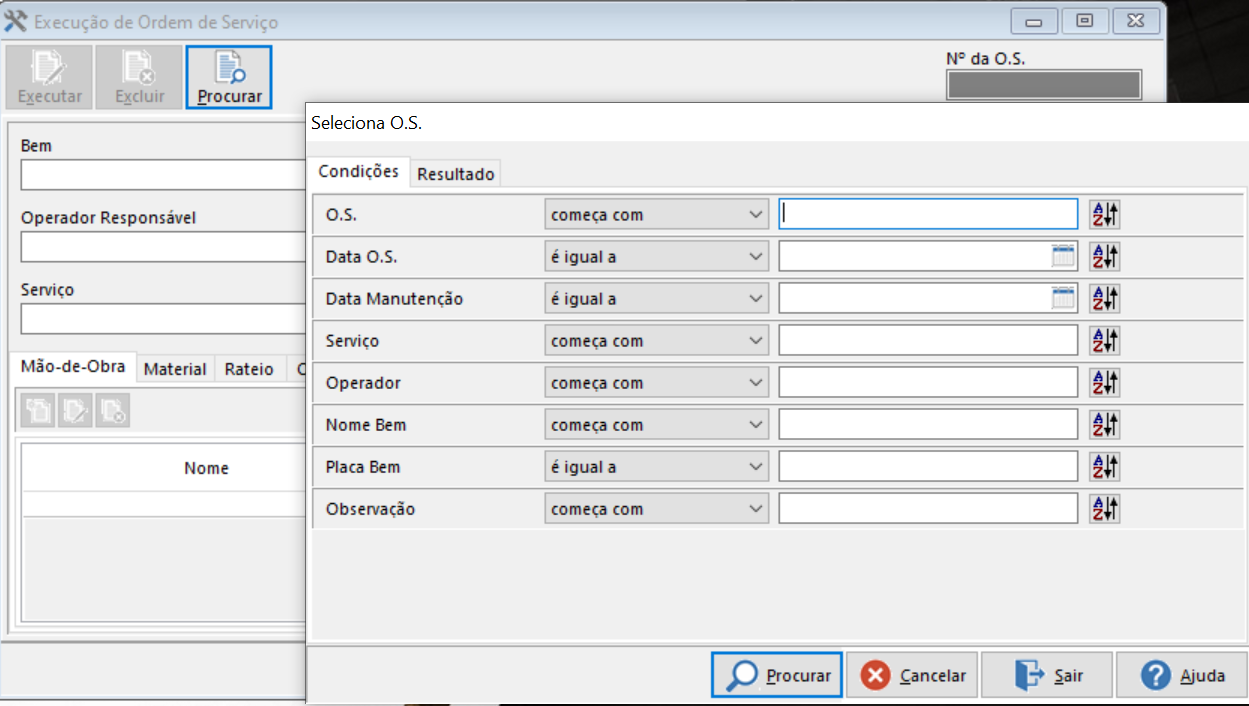
Task: Click the Bem field in main window
Action: 163,175
